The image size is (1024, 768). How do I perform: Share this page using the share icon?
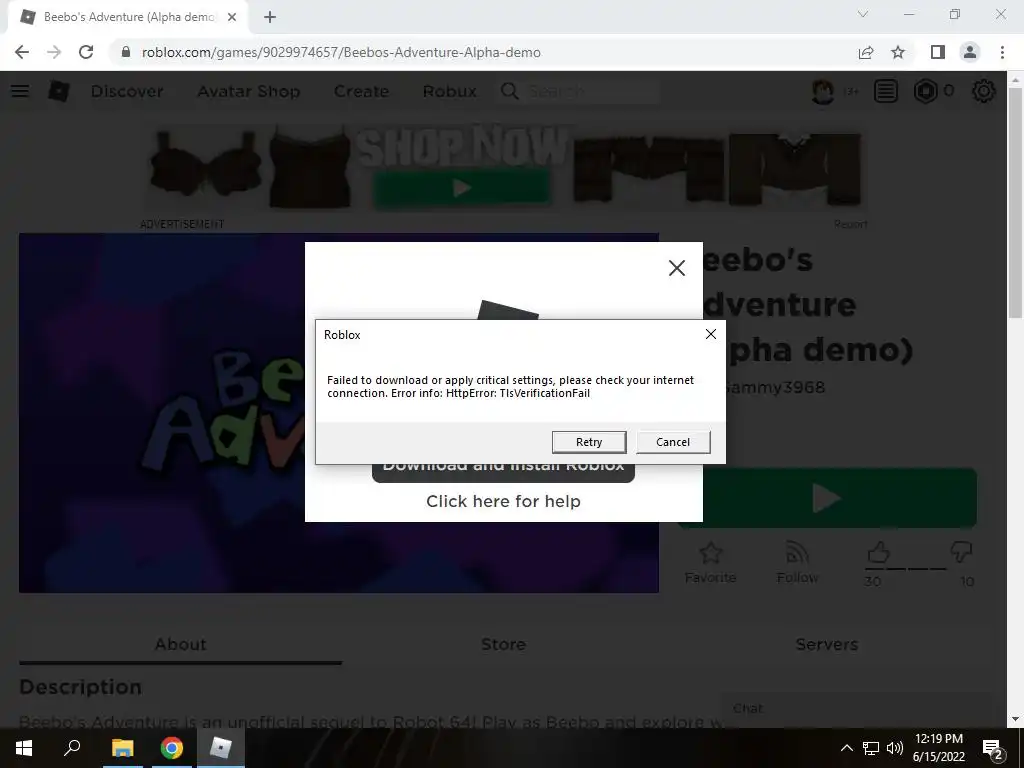click(866, 52)
